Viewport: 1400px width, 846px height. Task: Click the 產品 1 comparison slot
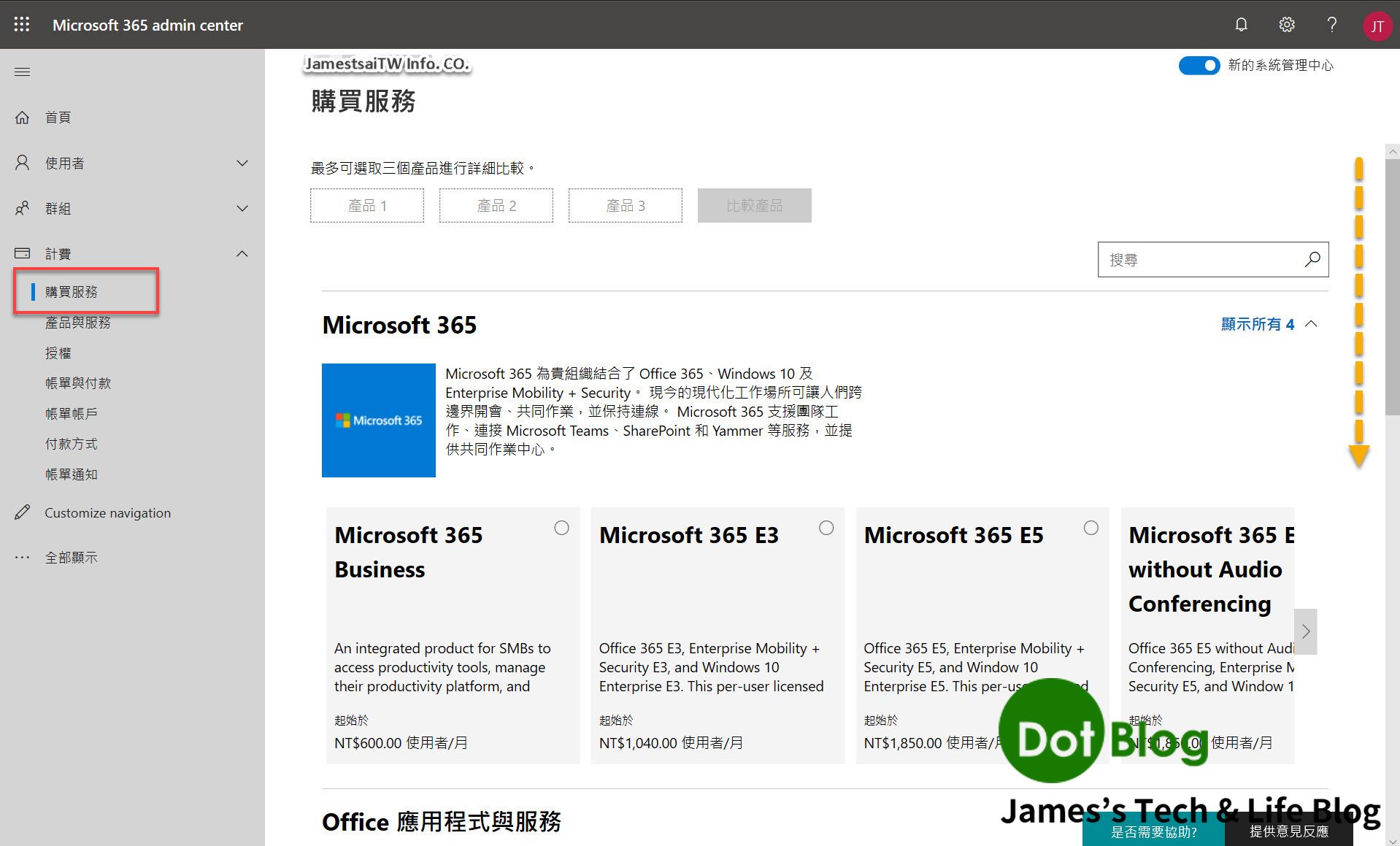click(x=367, y=206)
